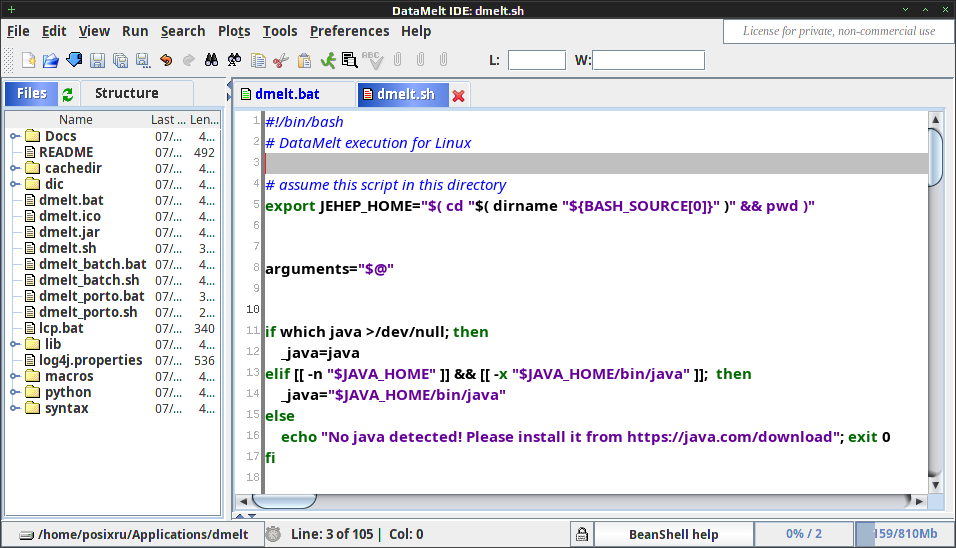This screenshot has width=956, height=548.
Task: Switch to the Structure panel tab
Action: coord(126,93)
